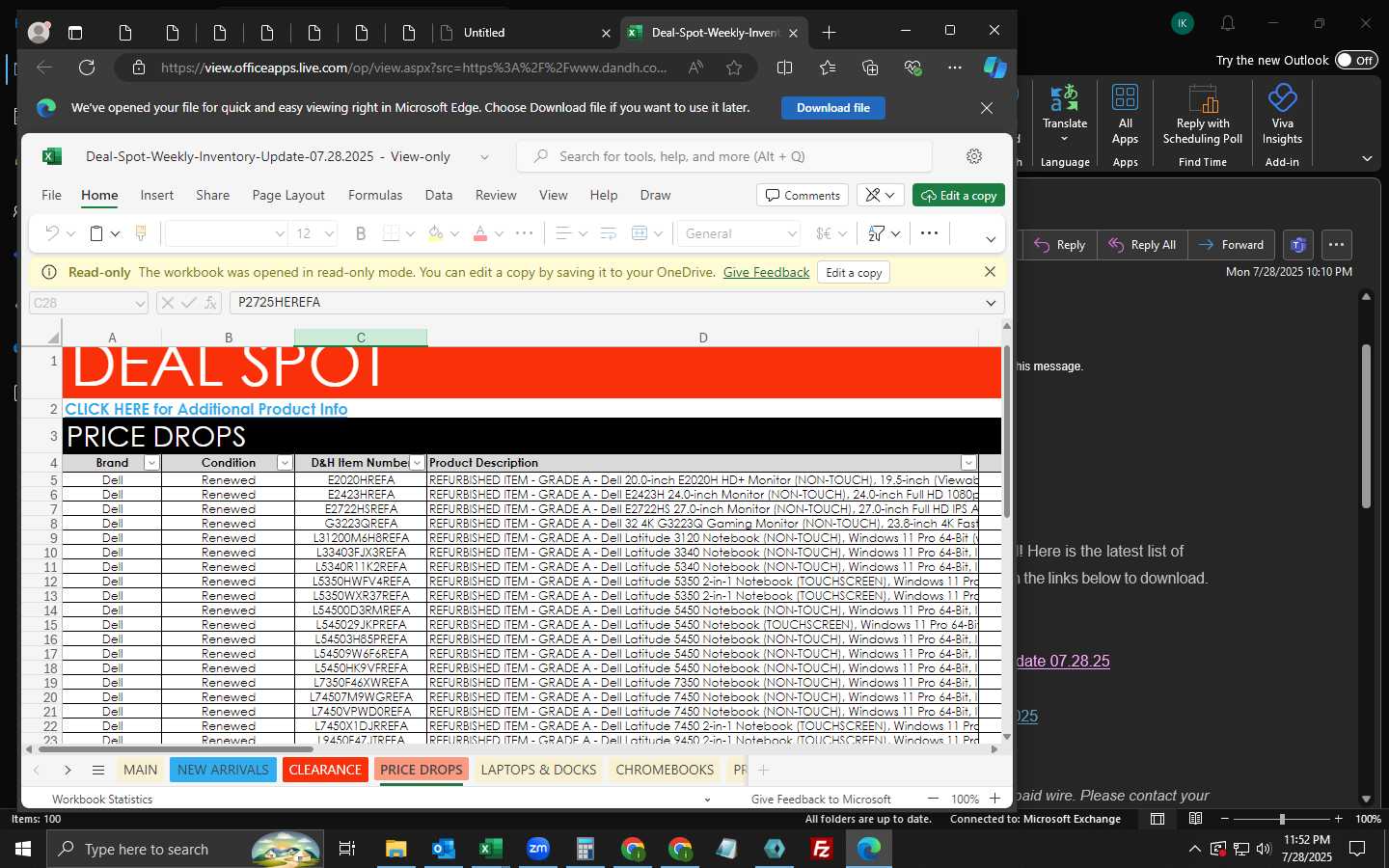The image size is (1389, 868).
Task: Open CLICK HERE for Additional Product Info
Action: pos(206,409)
